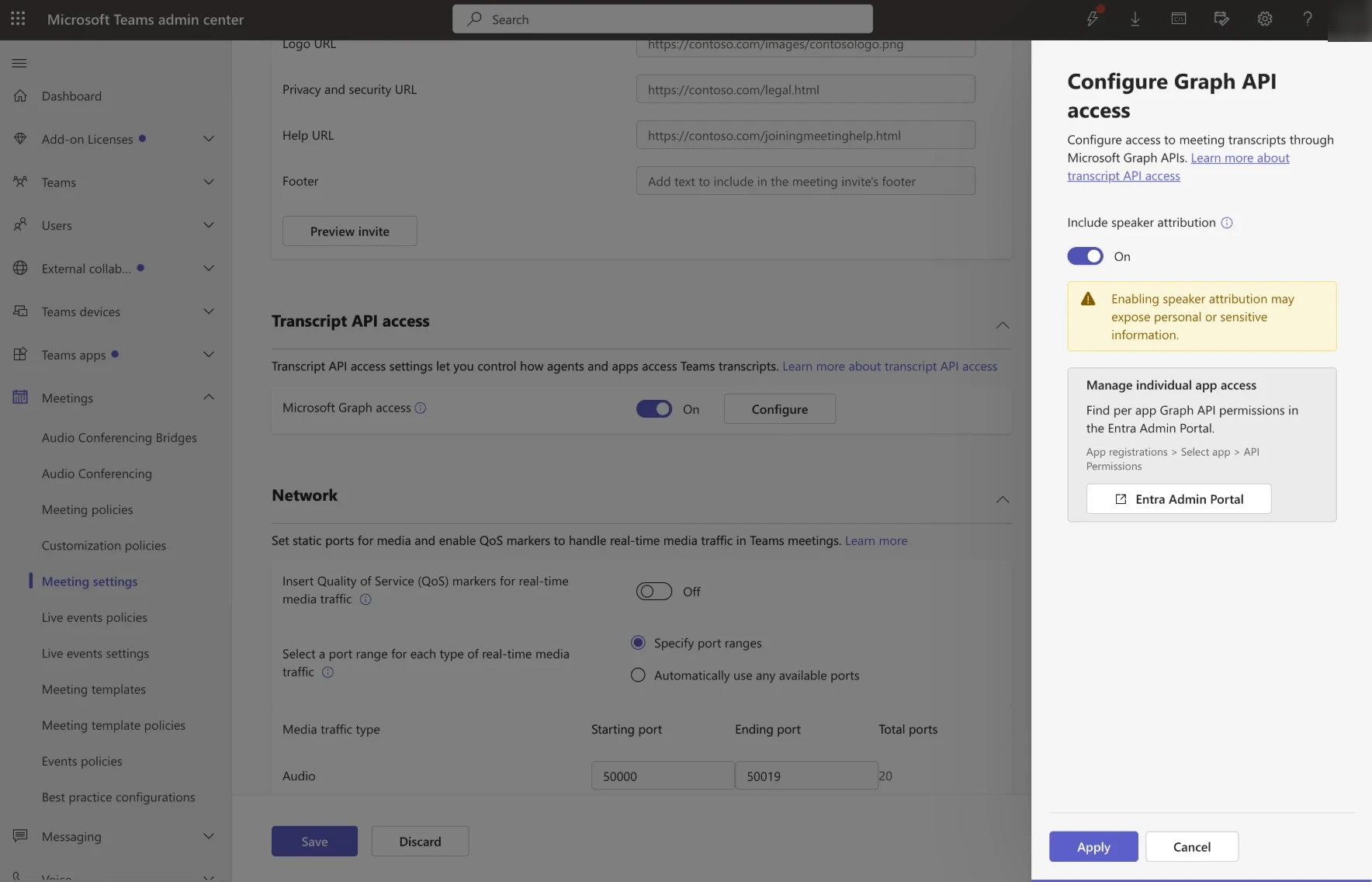The height and width of the screenshot is (882, 1372).
Task: Click the Add-on Licenses diamond icon
Action: (x=20, y=138)
